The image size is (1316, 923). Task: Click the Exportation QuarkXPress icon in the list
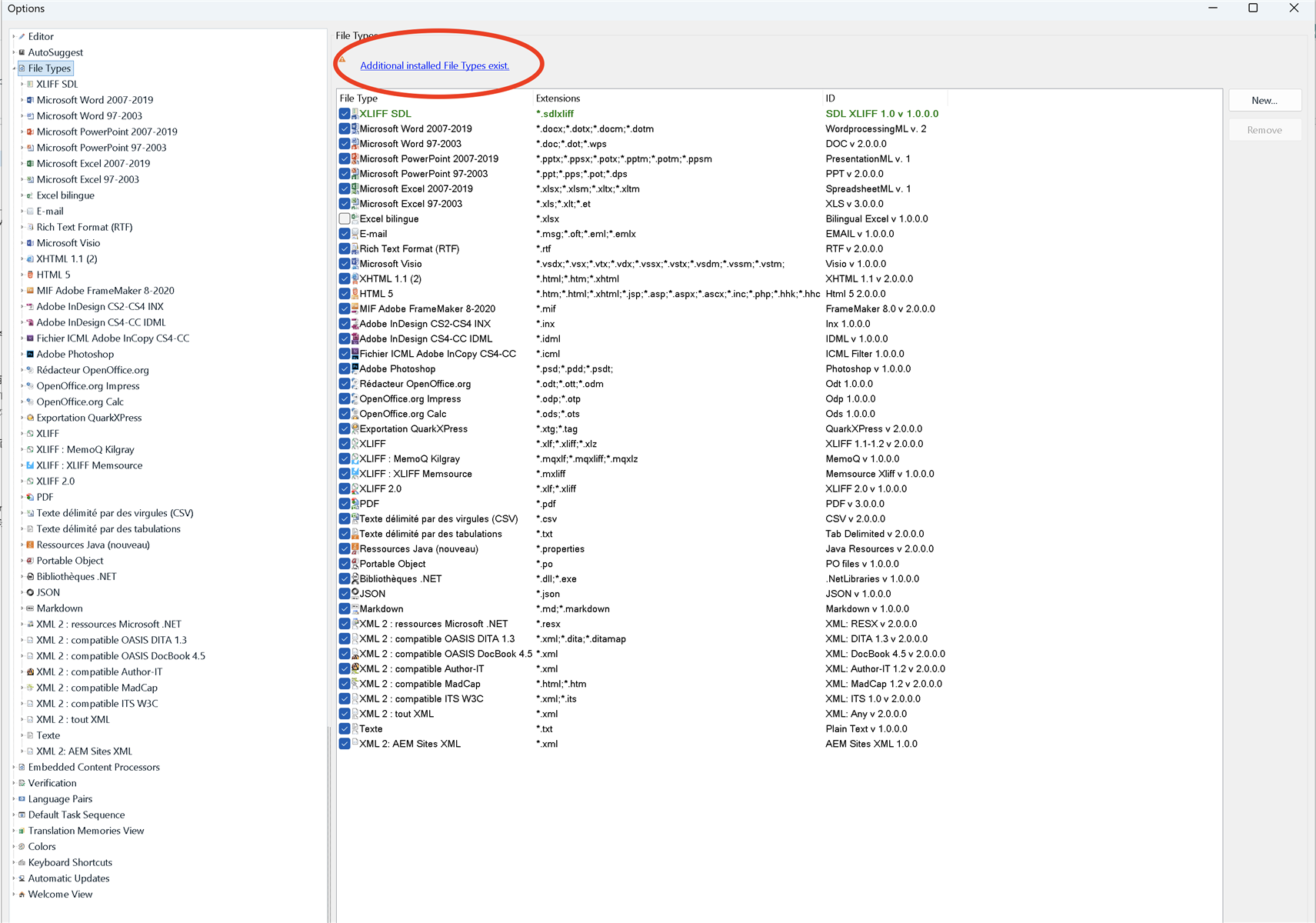[355, 428]
